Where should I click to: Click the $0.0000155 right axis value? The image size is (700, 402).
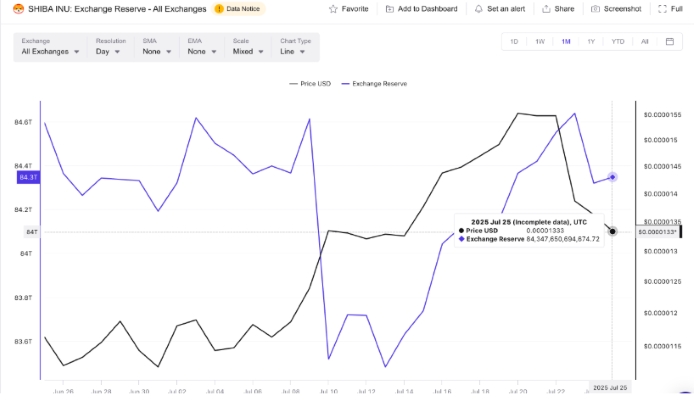(x=662, y=115)
